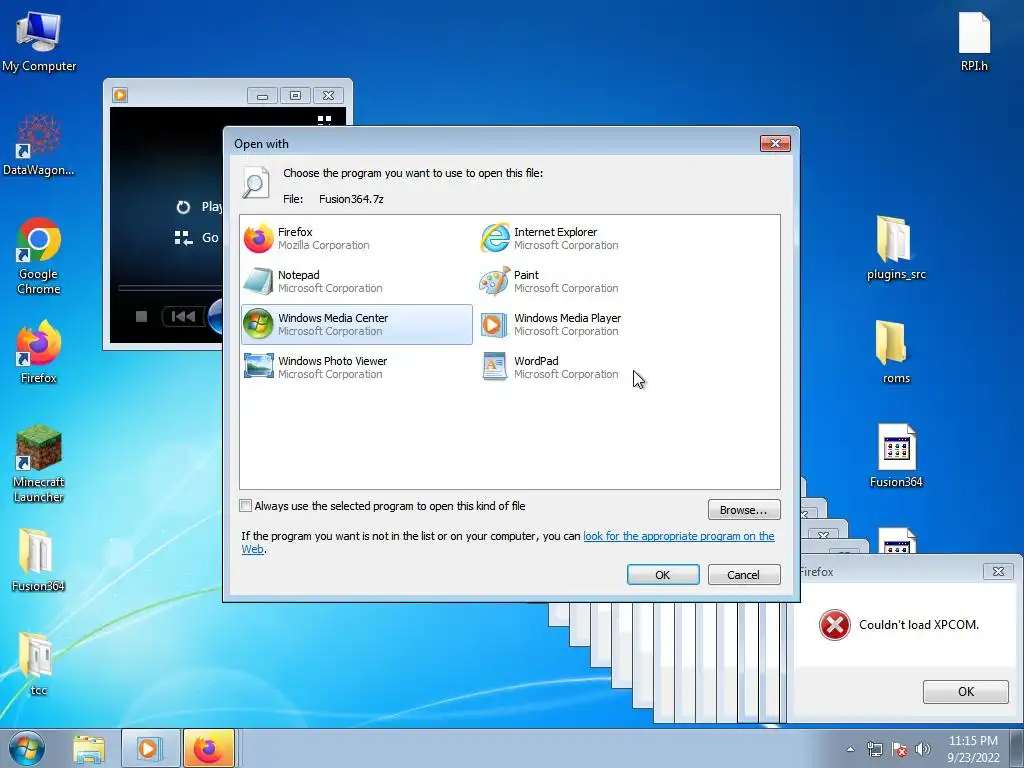
Task: Open Minecraft Launcher shortcut
Action: pos(39,464)
